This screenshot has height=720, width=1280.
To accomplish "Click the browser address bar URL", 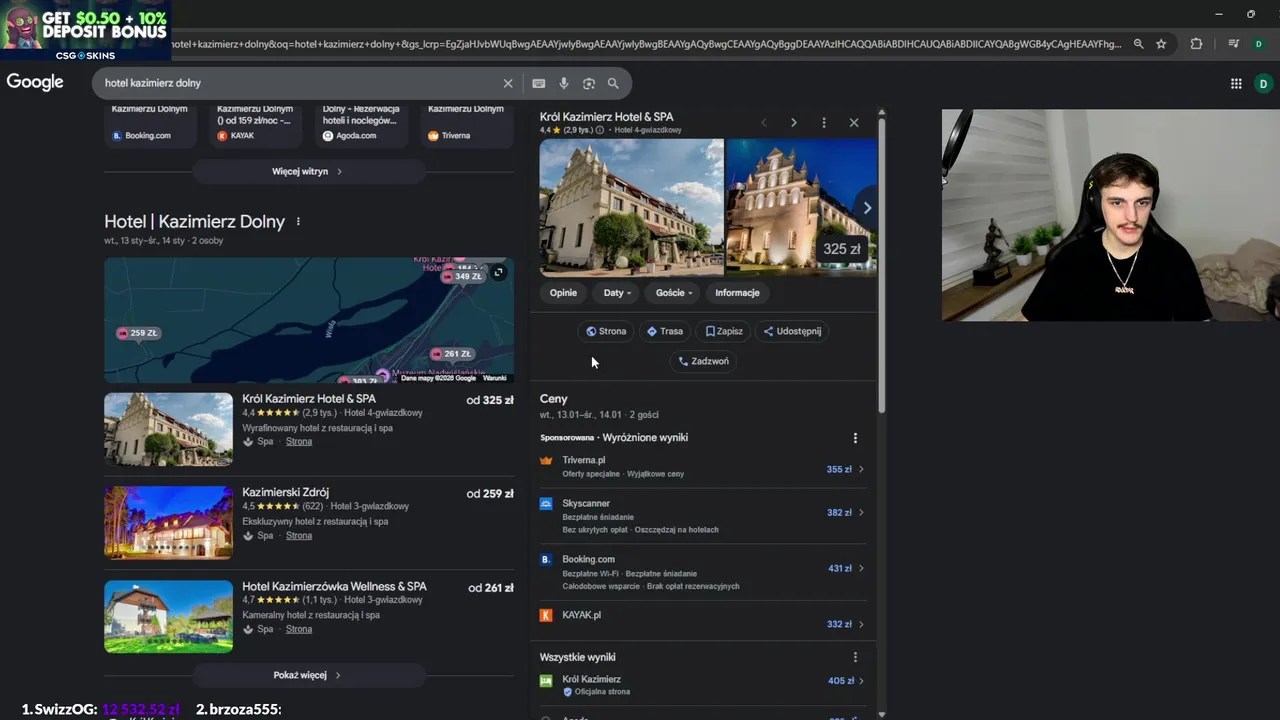I will (646, 44).
